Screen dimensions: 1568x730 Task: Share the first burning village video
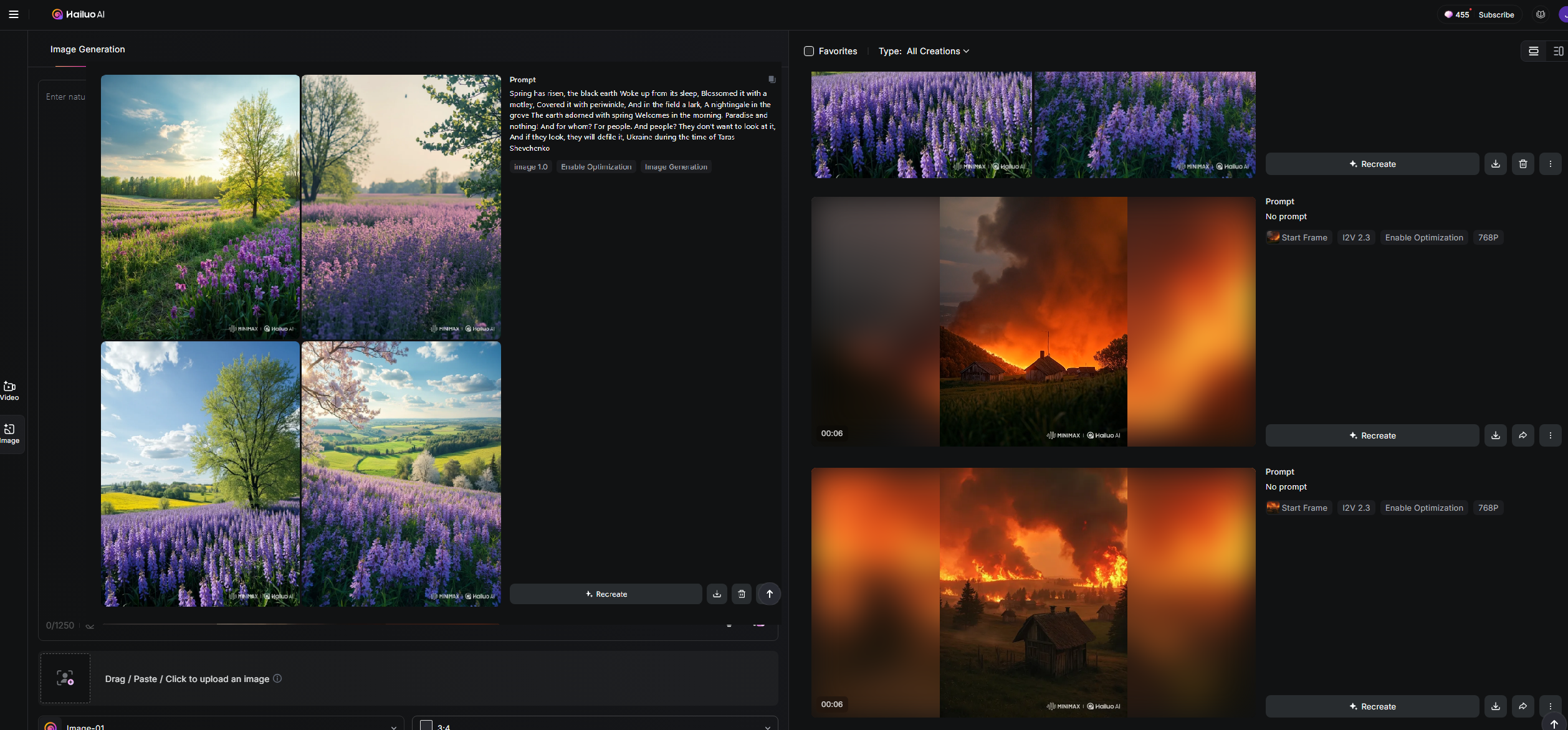point(1523,435)
